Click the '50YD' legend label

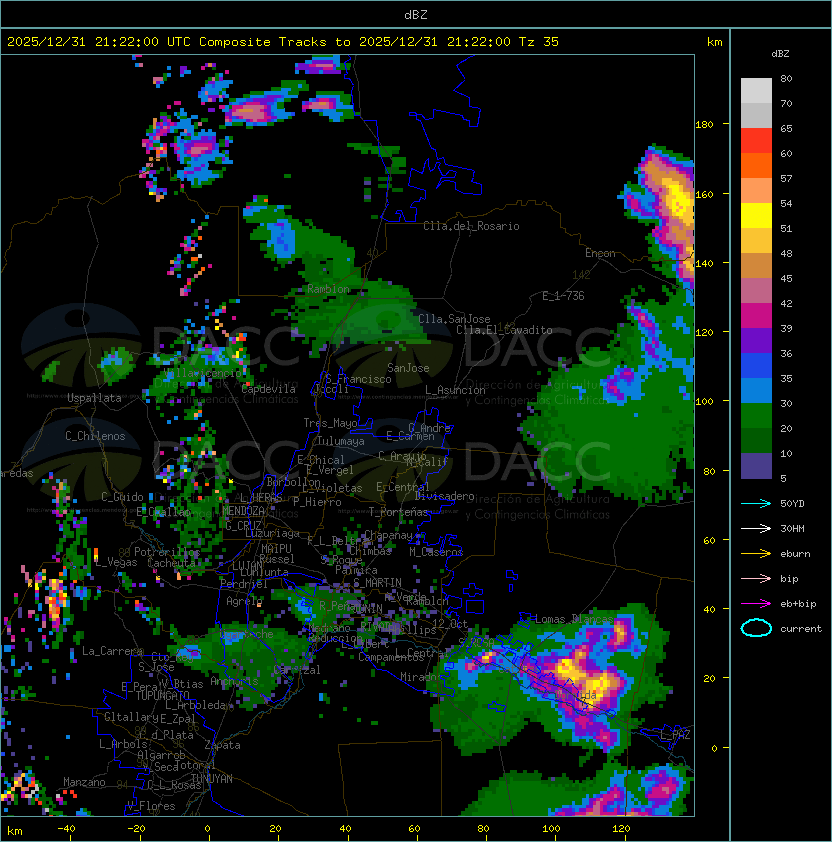coord(792,504)
